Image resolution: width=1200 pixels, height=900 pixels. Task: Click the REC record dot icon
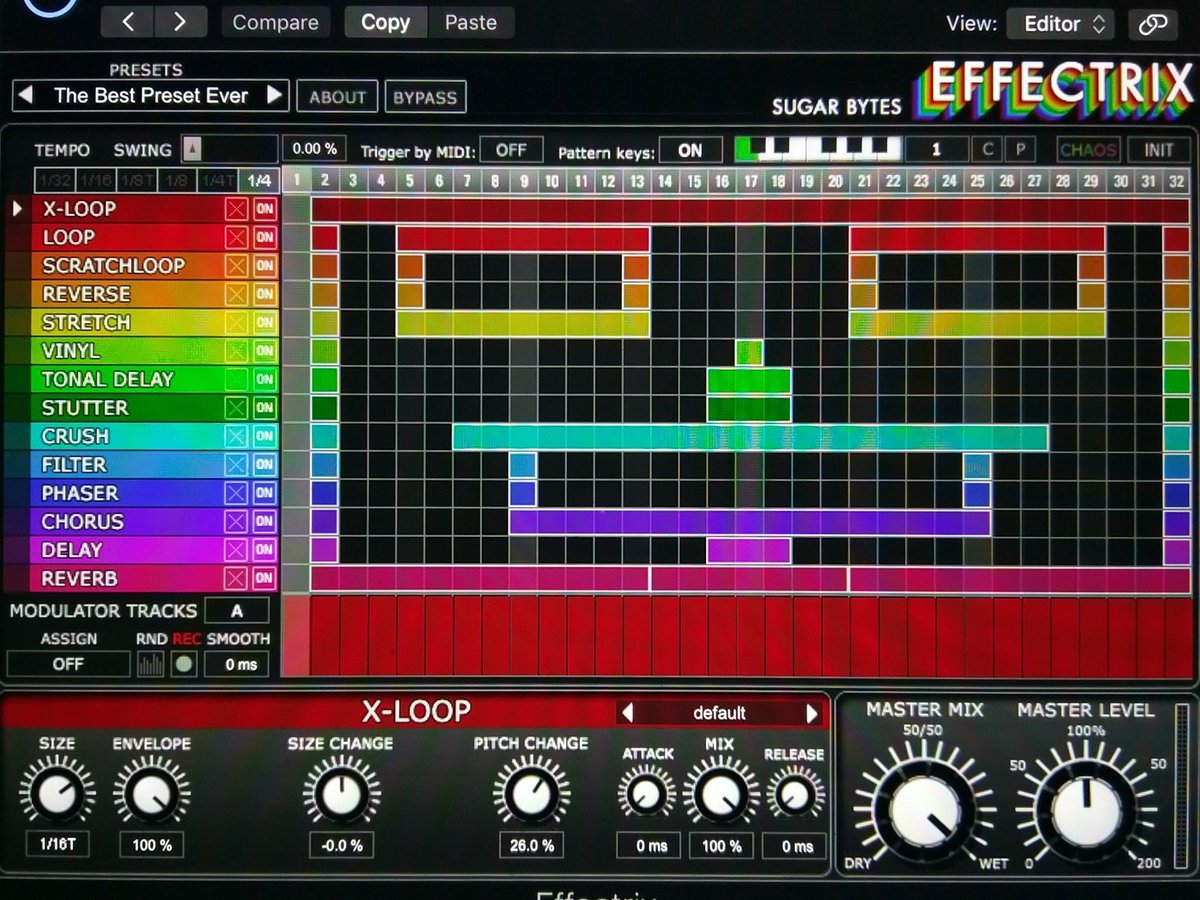[183, 663]
